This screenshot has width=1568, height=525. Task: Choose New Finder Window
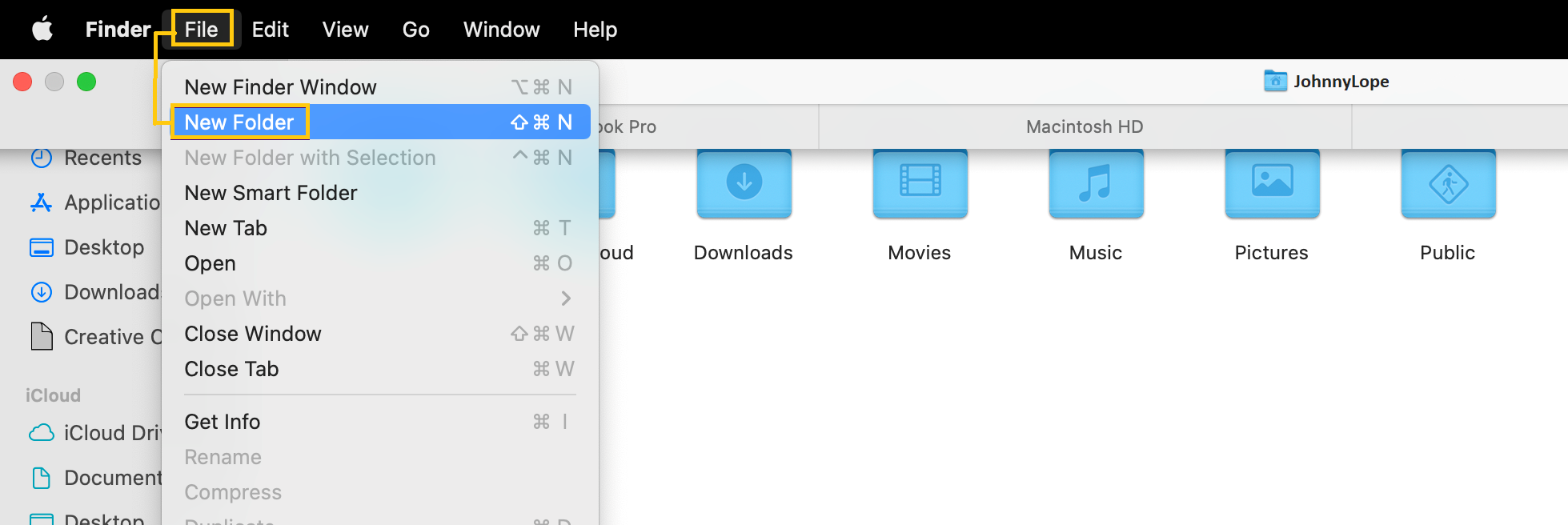(x=380, y=87)
